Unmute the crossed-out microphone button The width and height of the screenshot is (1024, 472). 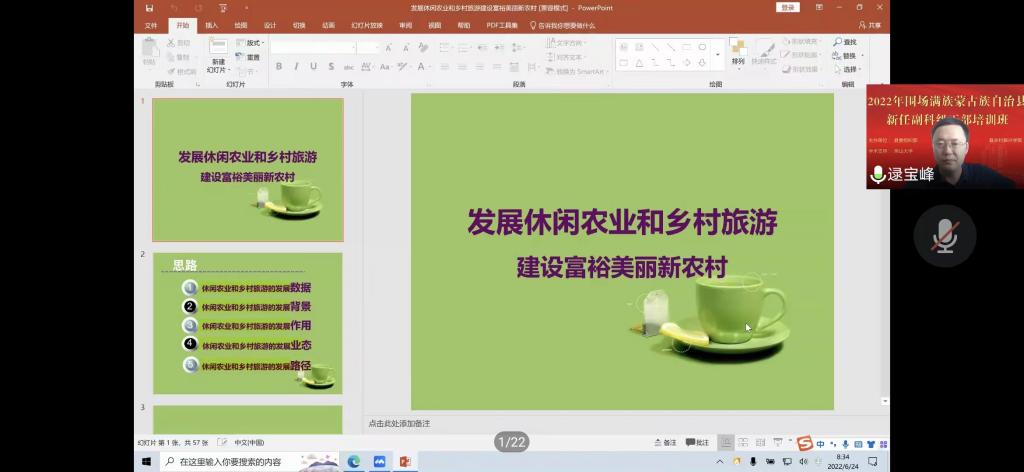pos(944,236)
